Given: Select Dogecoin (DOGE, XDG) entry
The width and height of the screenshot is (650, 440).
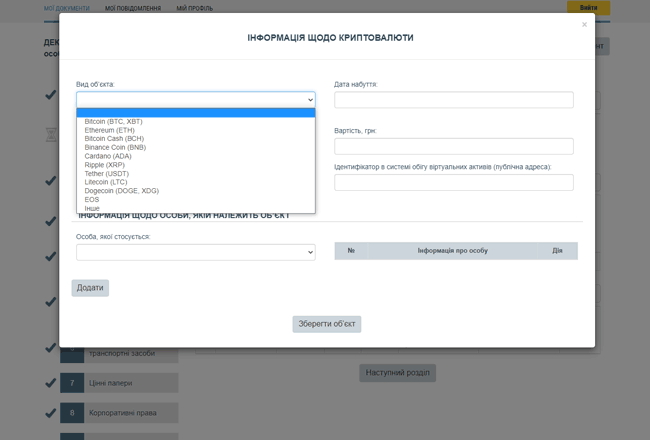Looking at the screenshot, I should tap(121, 191).
